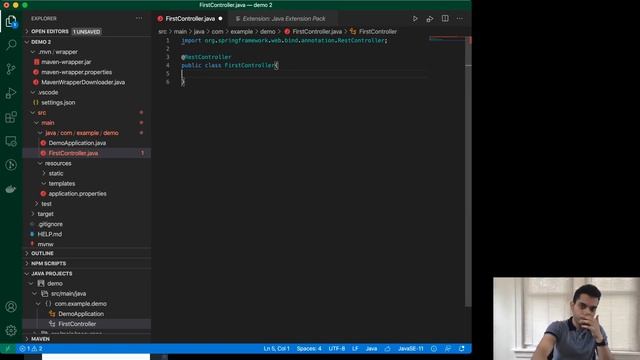The width and height of the screenshot is (640, 360).
Task: Open settings.json file
Action: (x=58, y=102)
